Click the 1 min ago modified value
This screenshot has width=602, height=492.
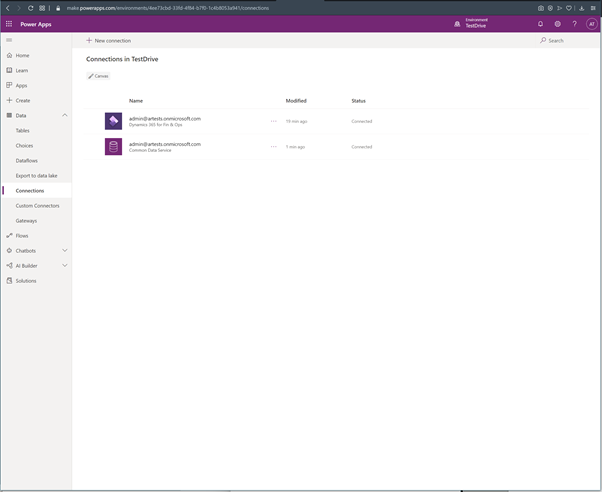[x=295, y=147]
